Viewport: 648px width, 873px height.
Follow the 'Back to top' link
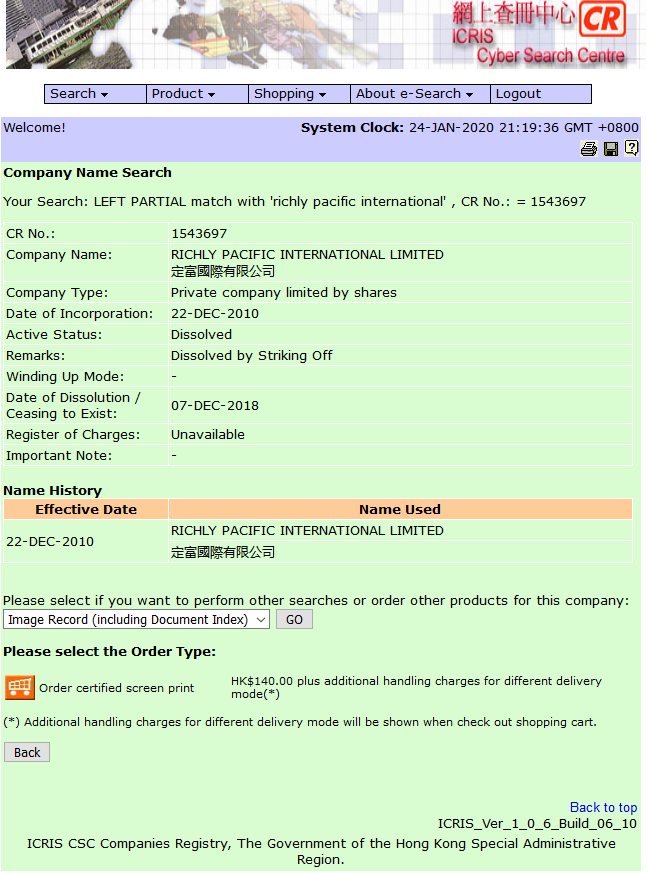[x=603, y=807]
